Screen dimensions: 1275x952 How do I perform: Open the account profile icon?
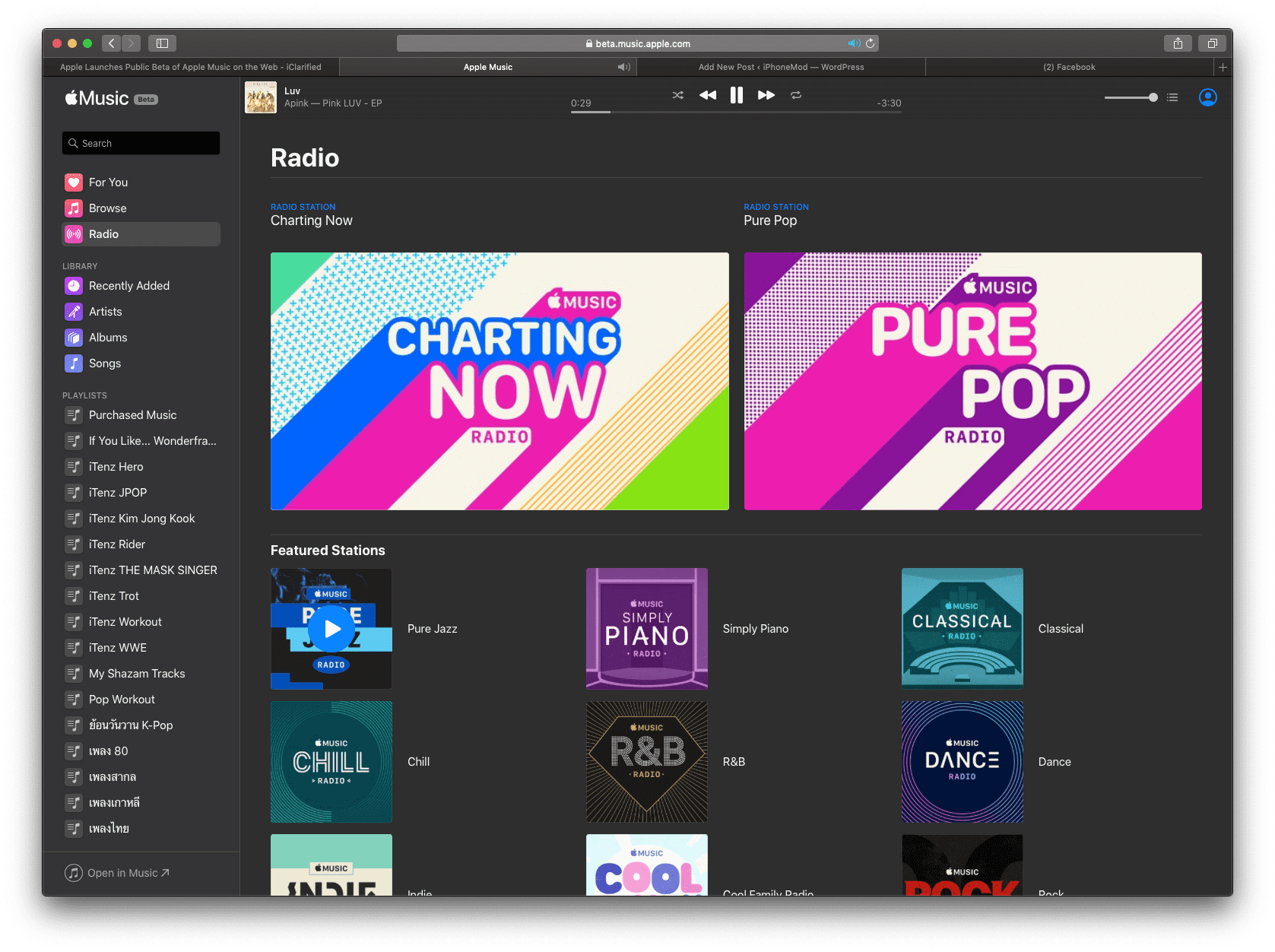coord(1207,97)
